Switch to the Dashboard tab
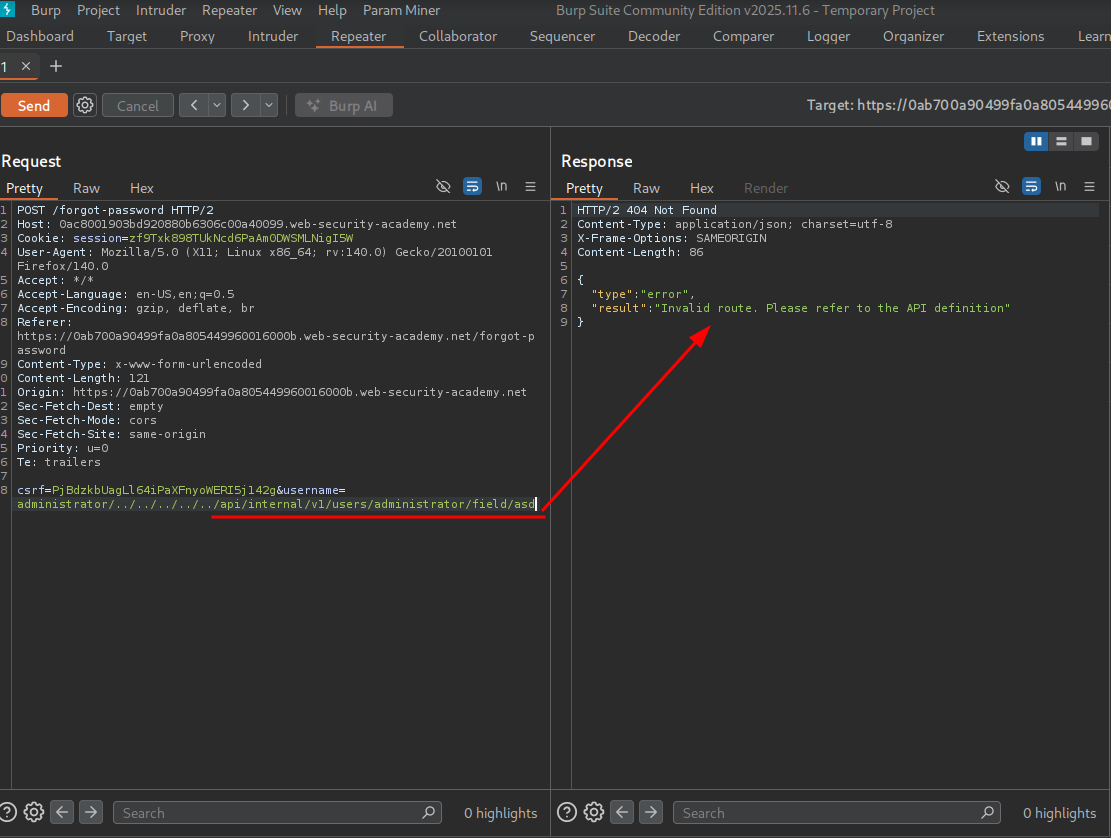The width and height of the screenshot is (1111, 838). (40, 36)
